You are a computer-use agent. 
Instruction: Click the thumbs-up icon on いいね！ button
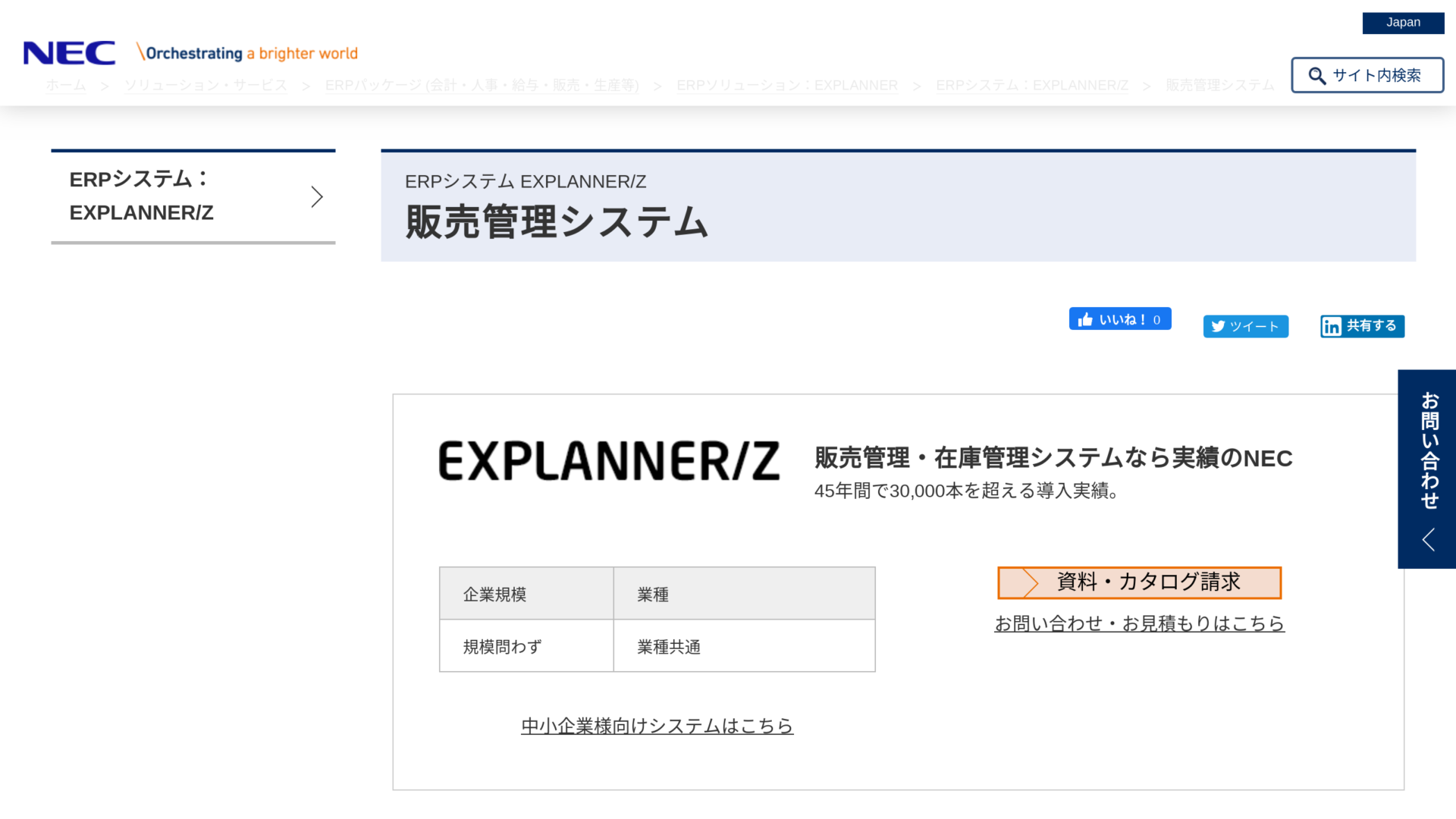click(x=1086, y=318)
